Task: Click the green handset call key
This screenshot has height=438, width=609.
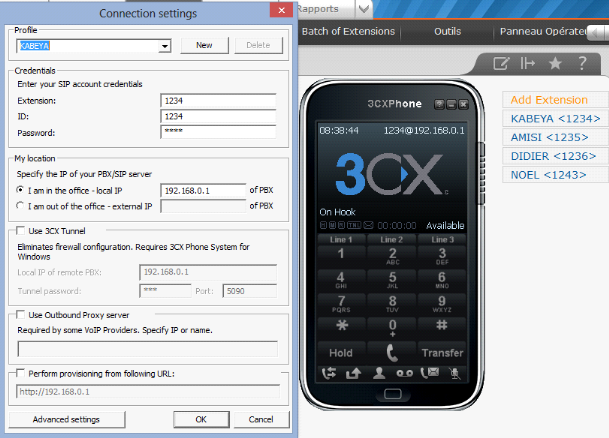Action: pyautogui.click(x=392, y=353)
